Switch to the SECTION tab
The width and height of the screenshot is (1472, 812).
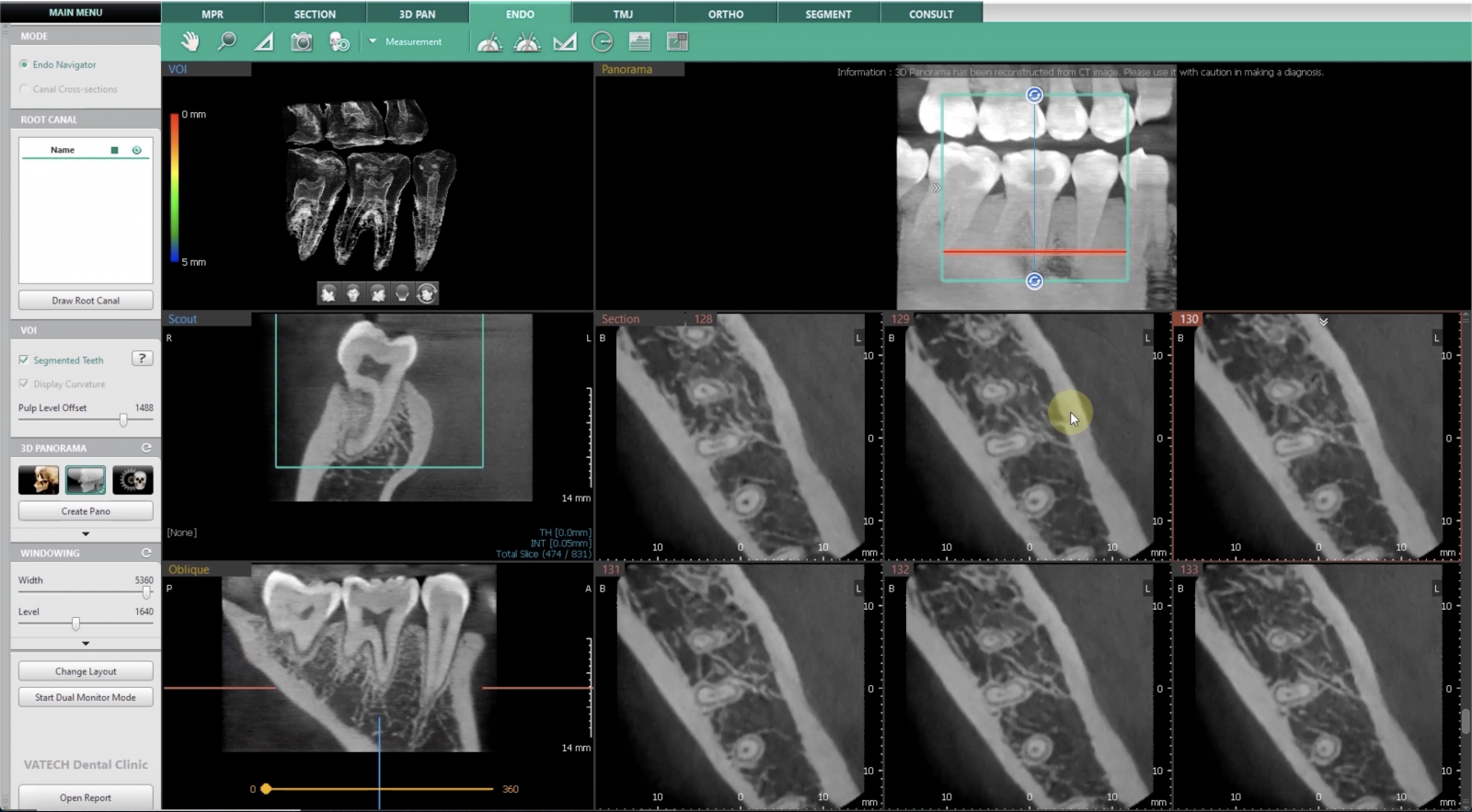tap(315, 14)
